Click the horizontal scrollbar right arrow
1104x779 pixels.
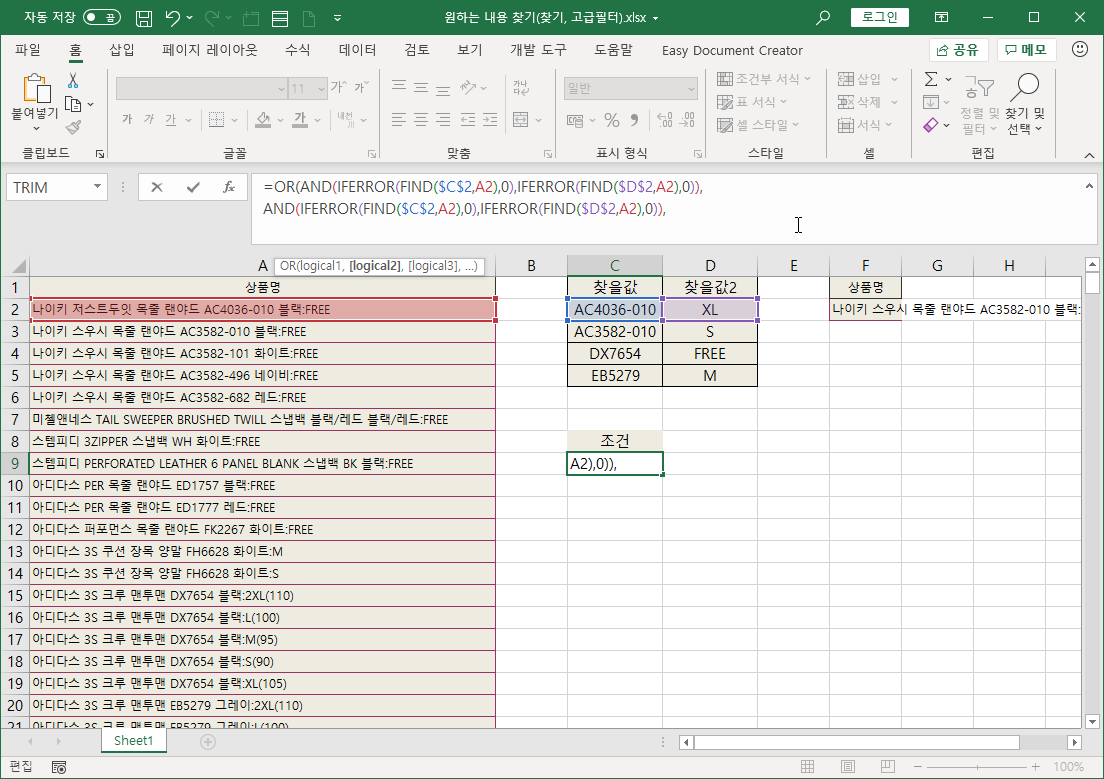[1074, 742]
